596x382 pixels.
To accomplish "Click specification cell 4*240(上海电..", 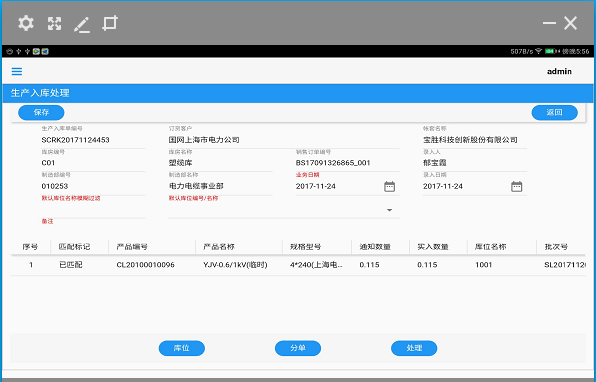I will [316, 265].
